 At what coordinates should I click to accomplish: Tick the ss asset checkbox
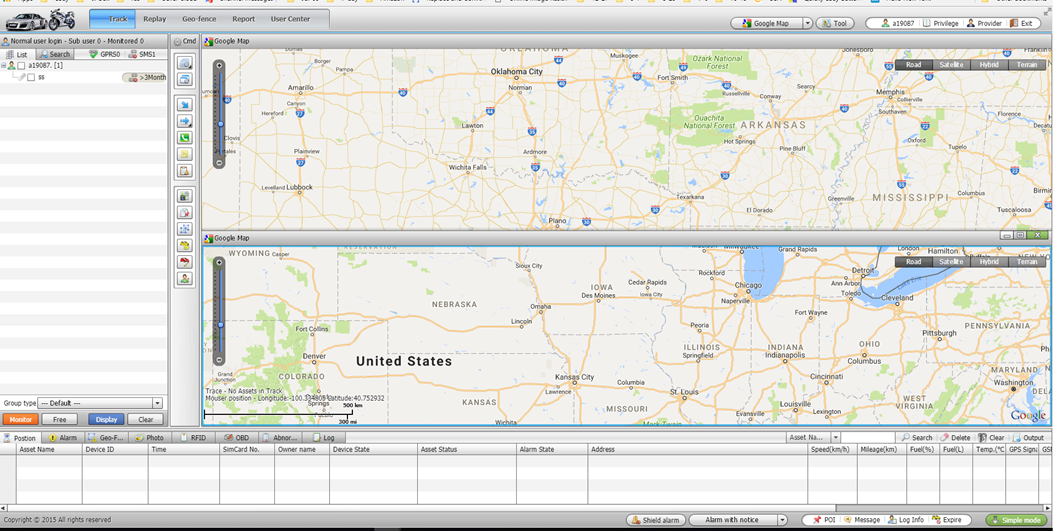(x=31, y=77)
